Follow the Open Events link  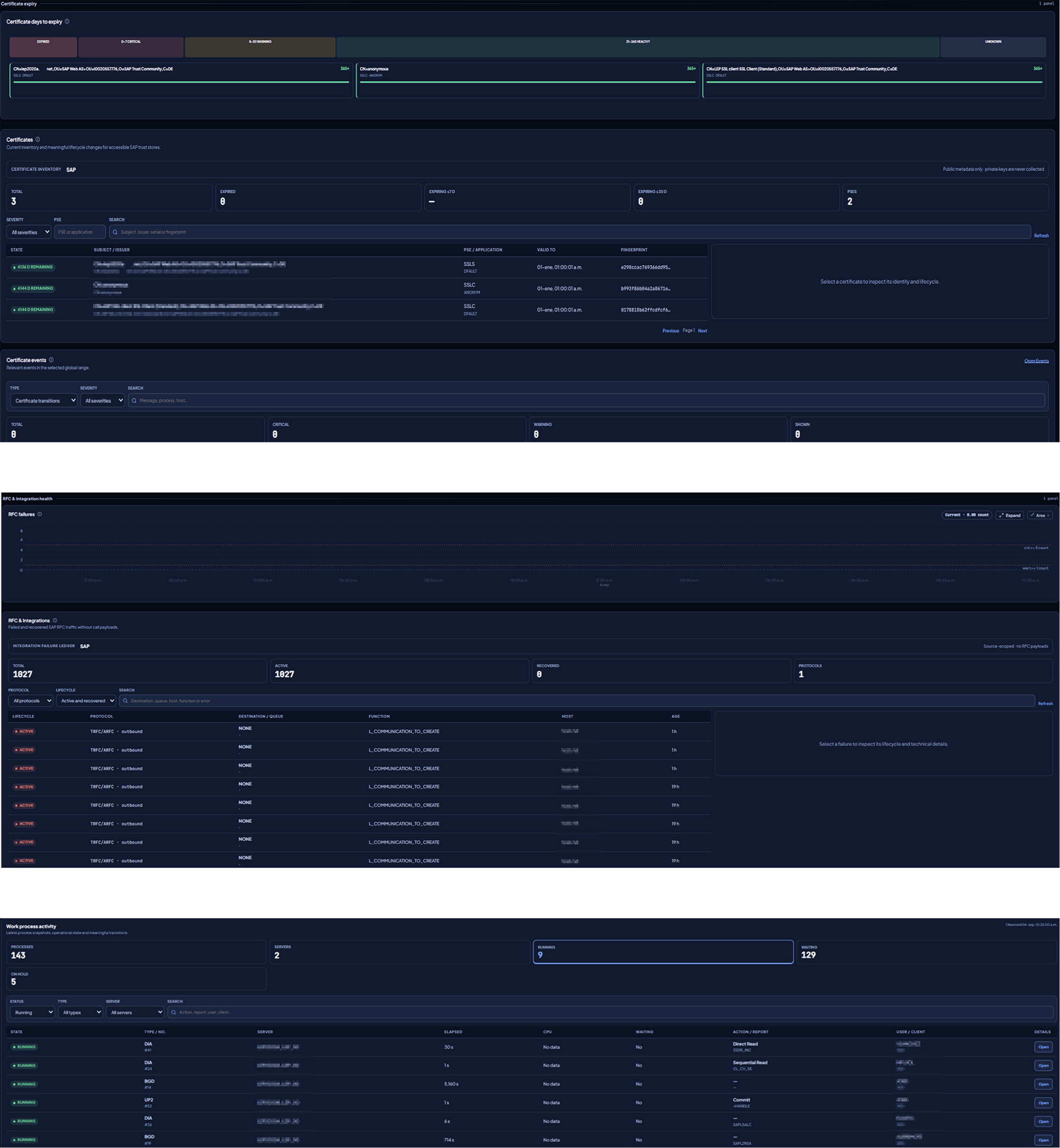pyautogui.click(x=1036, y=361)
